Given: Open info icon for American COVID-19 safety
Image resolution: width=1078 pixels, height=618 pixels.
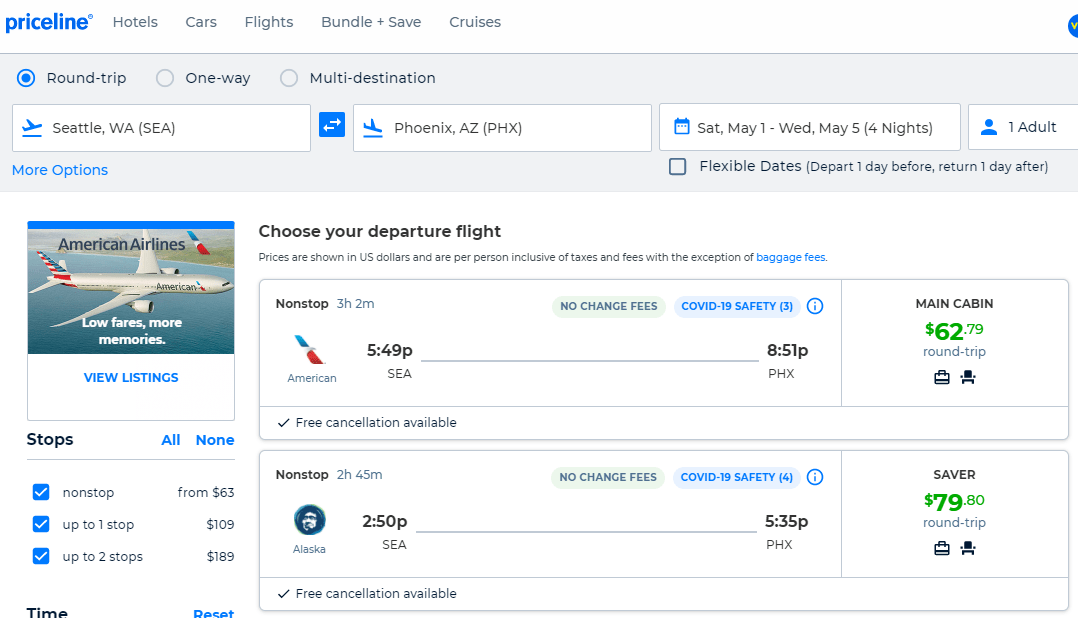Looking at the screenshot, I should (815, 306).
